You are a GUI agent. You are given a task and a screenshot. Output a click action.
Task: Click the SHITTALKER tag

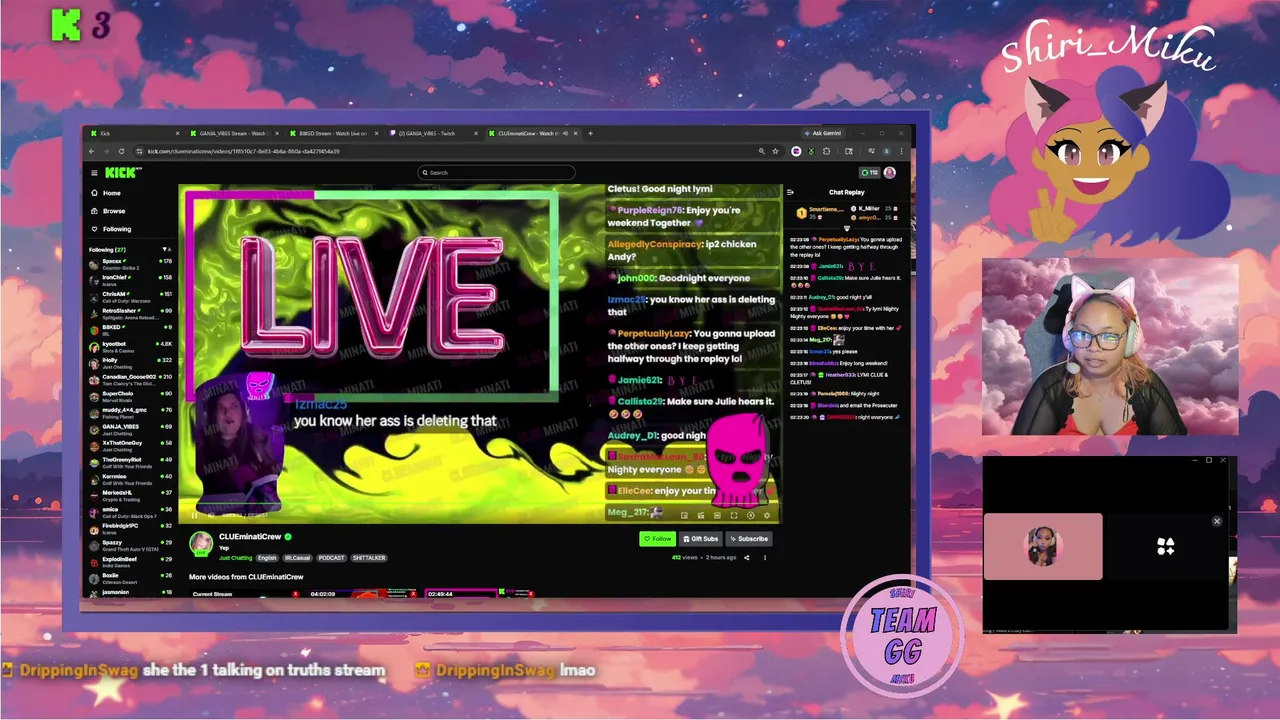369,558
